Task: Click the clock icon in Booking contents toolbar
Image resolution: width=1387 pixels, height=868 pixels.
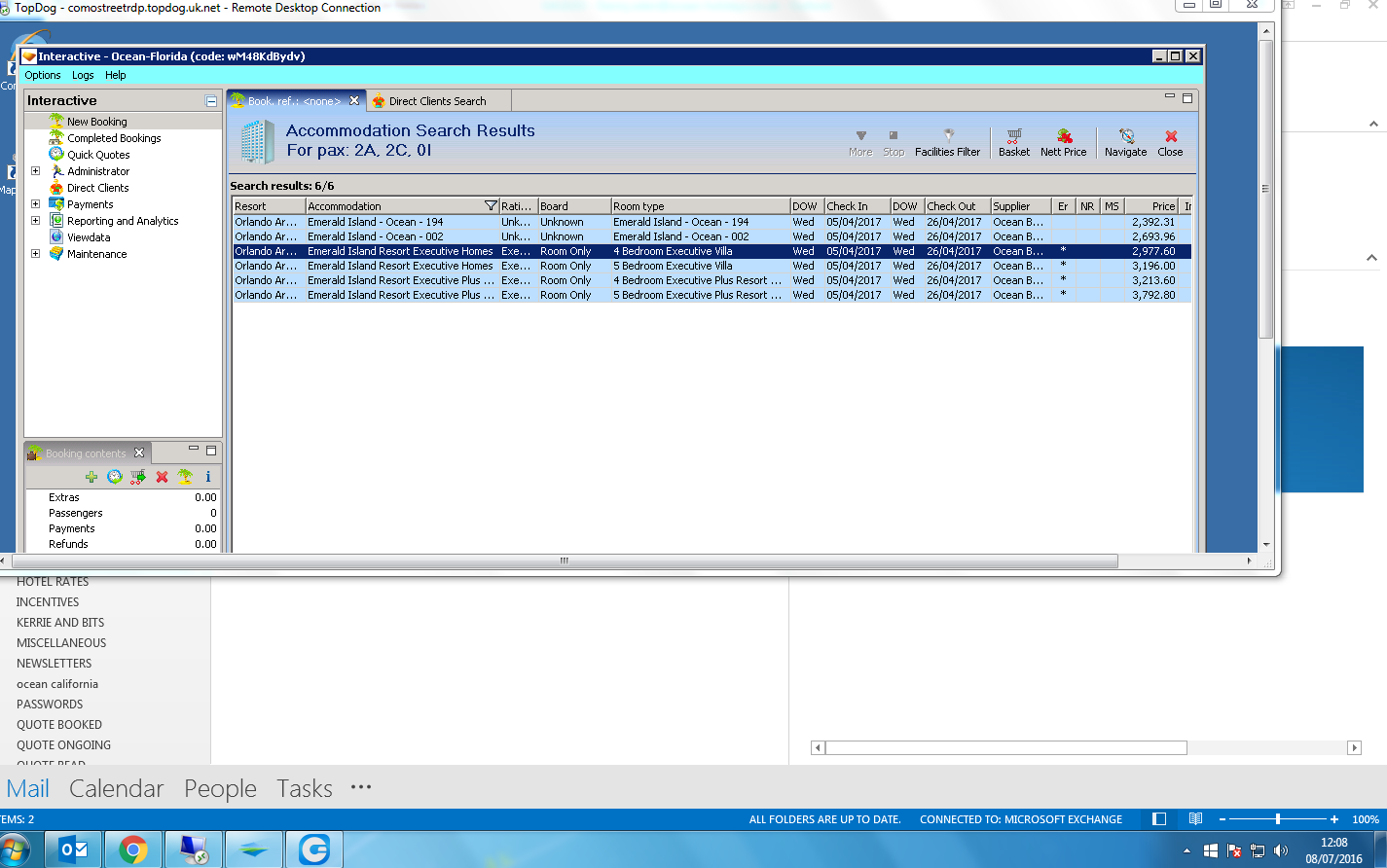Action: click(x=115, y=477)
